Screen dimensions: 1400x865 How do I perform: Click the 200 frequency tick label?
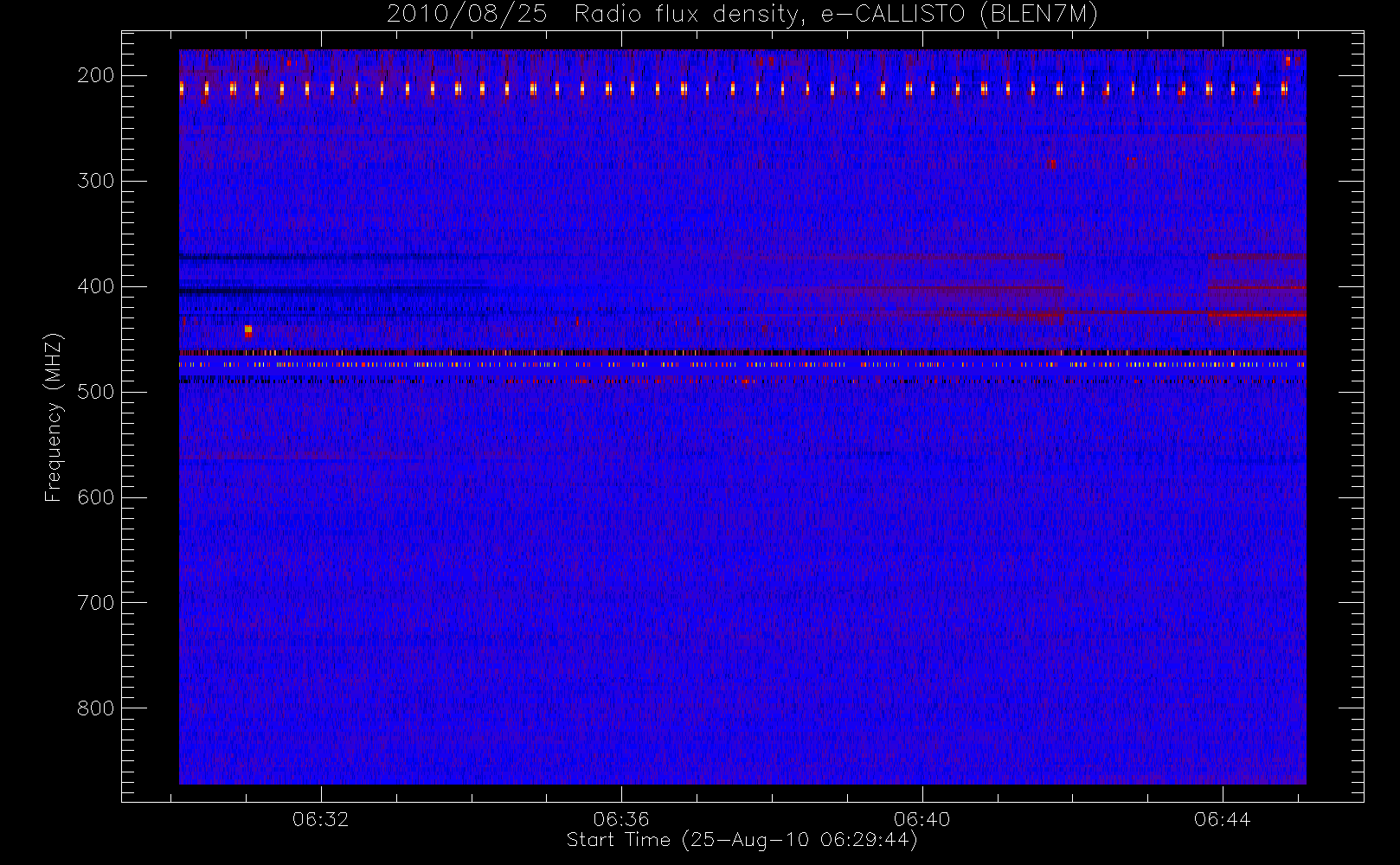point(96,75)
